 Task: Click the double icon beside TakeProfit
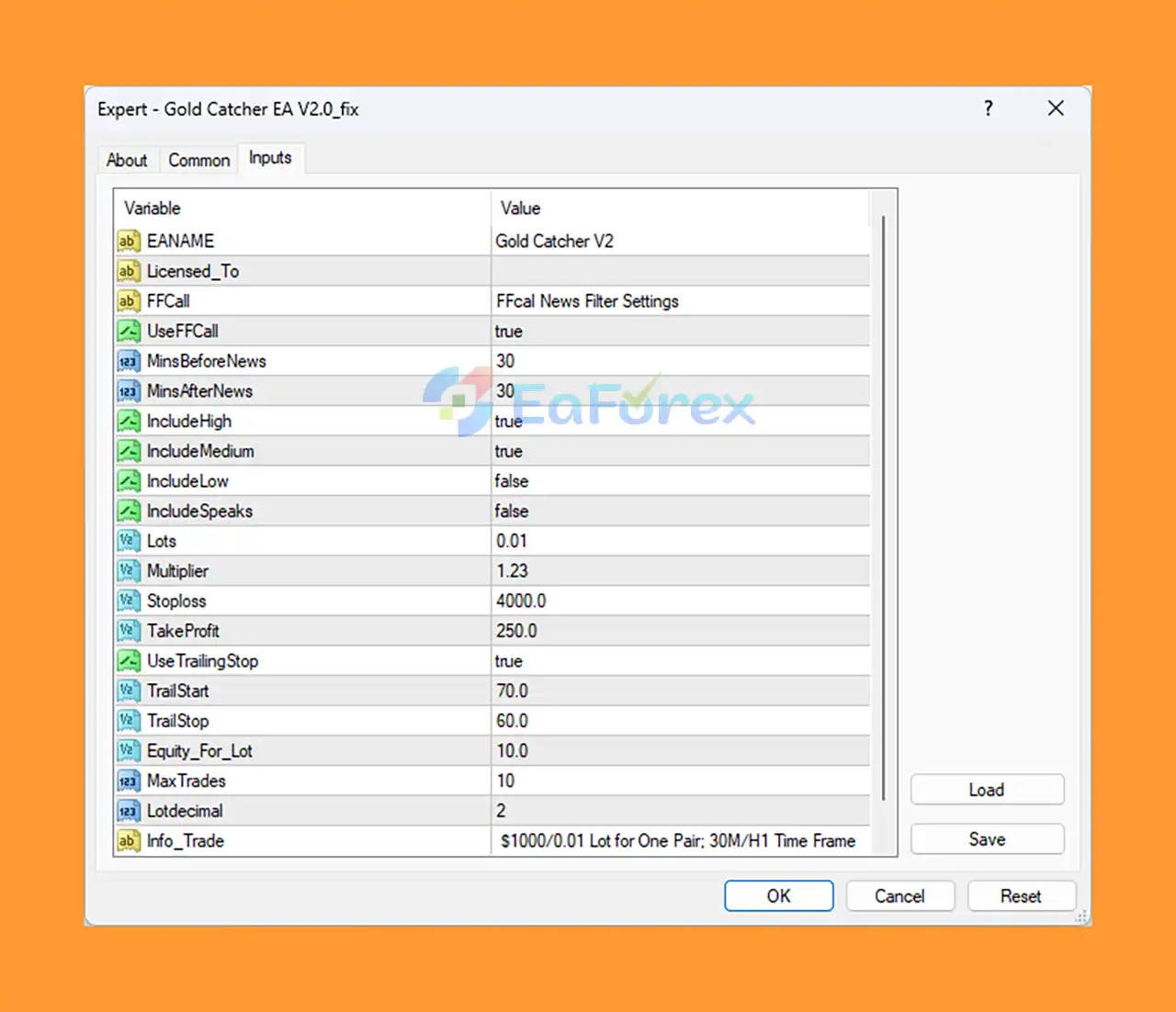coord(128,632)
